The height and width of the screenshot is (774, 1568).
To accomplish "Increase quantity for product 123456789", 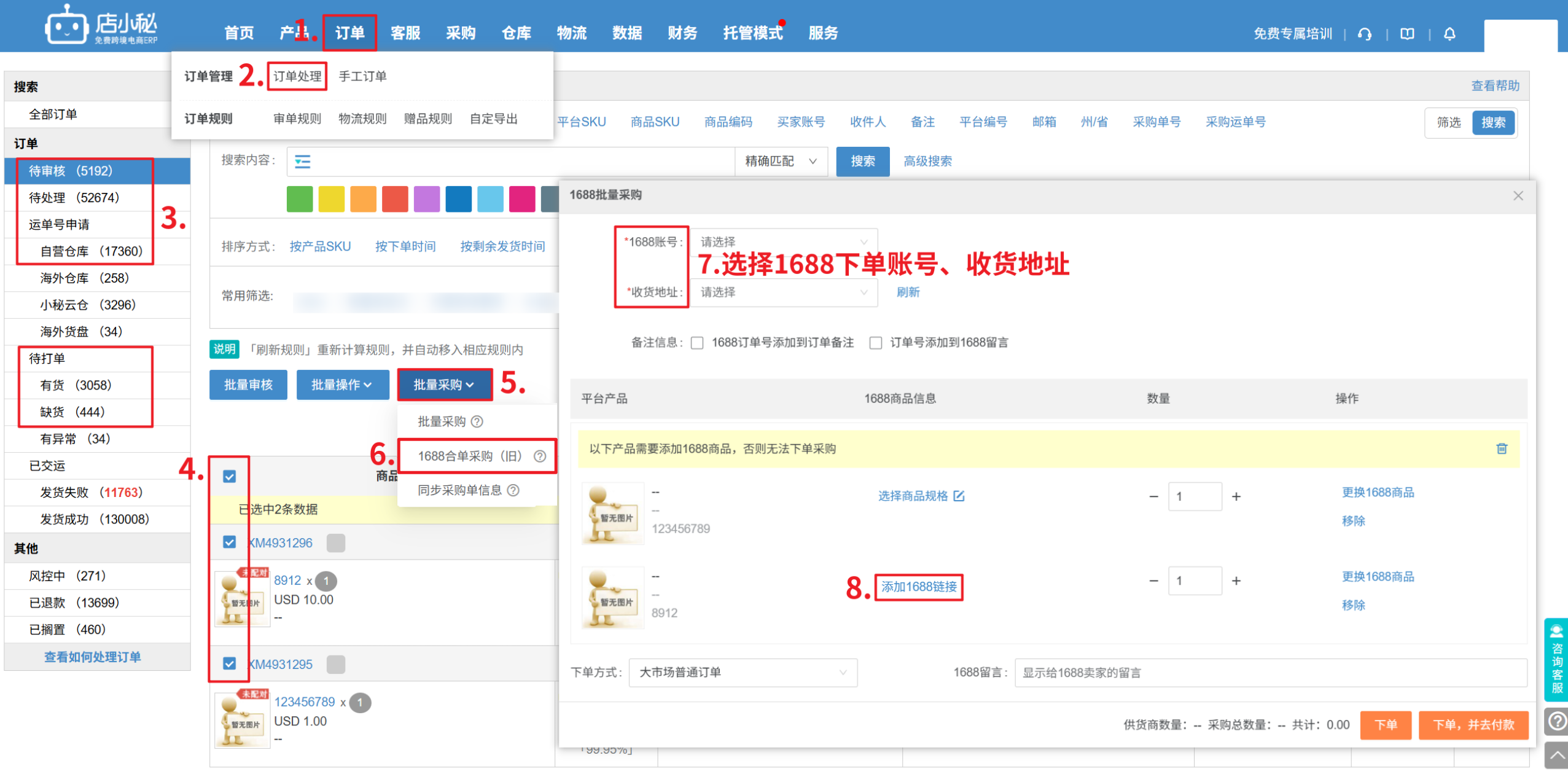I will pyautogui.click(x=1236, y=496).
